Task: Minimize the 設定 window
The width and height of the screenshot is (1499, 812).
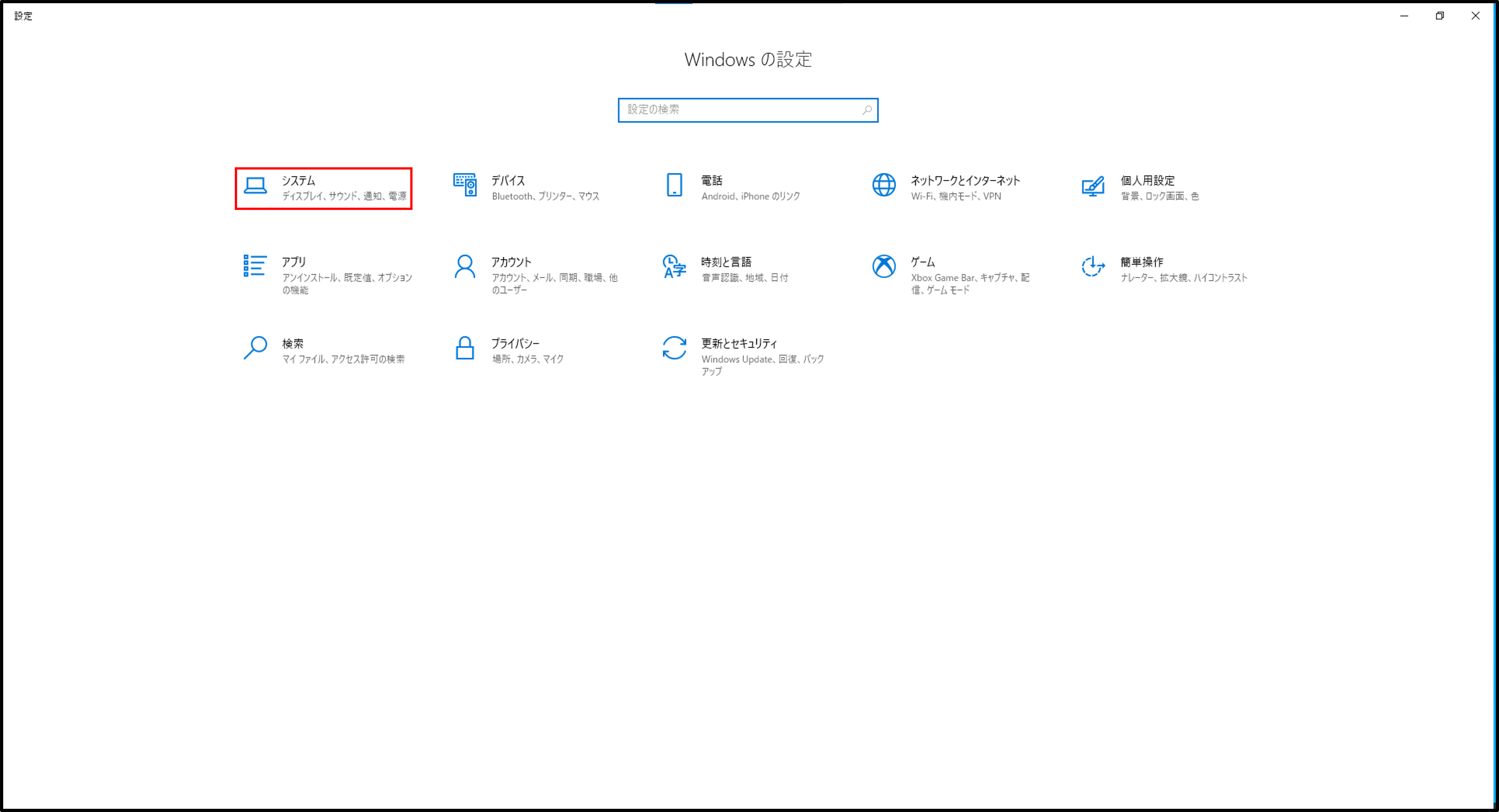Action: [1404, 16]
